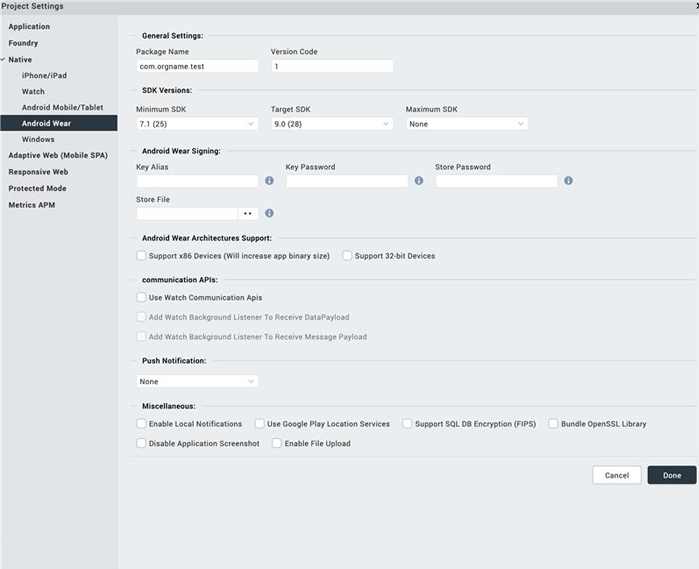Click the Key Alias info icon

pyautogui.click(x=269, y=181)
